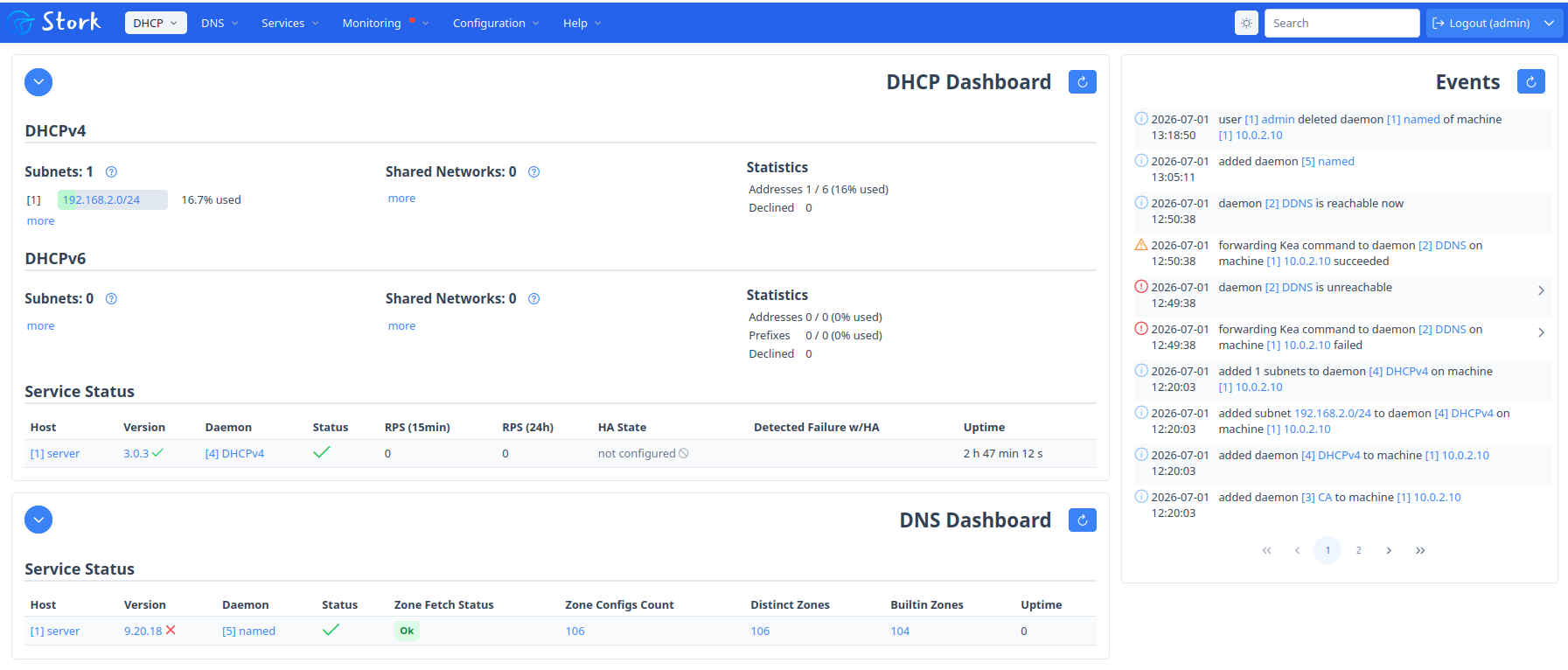The image size is (1568, 670).
Task: Click more link under DHCPv4 Shared Networks
Action: tap(401, 199)
